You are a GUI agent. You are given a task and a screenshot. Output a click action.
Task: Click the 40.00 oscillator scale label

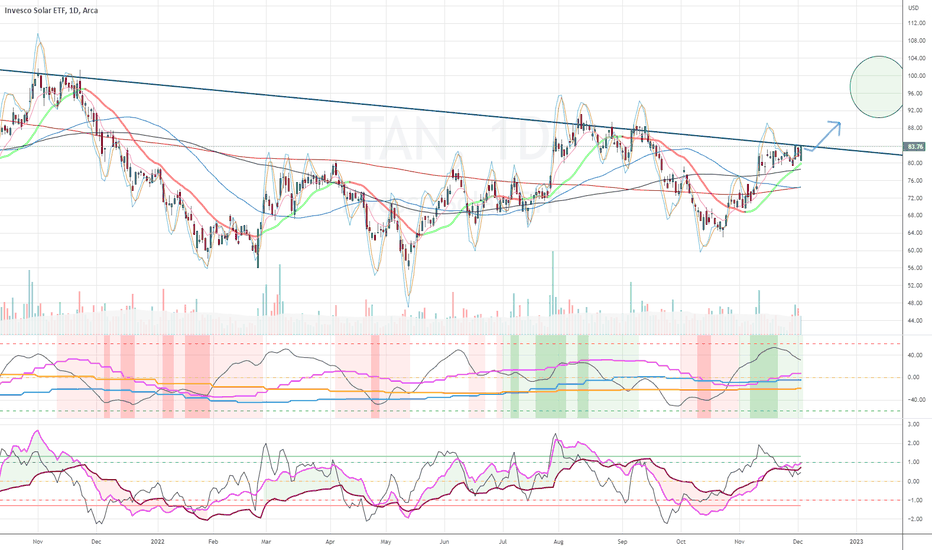coord(915,355)
